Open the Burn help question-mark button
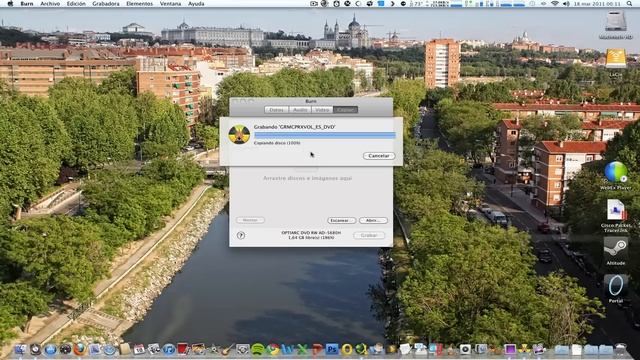640x360 pixels. click(241, 235)
